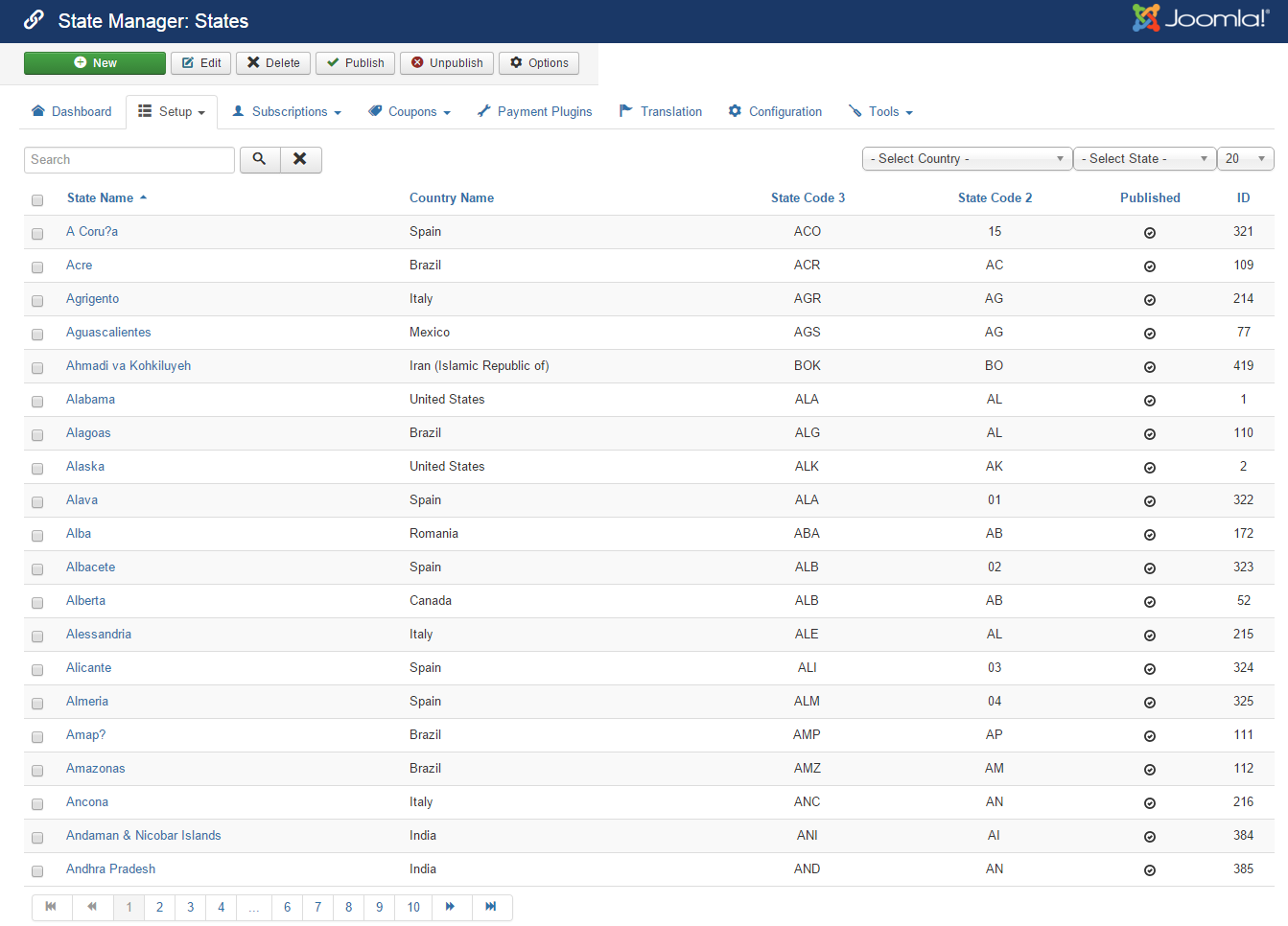The width and height of the screenshot is (1288, 926).
Task: Check the checkbox for Alabama row
Action: (37, 402)
